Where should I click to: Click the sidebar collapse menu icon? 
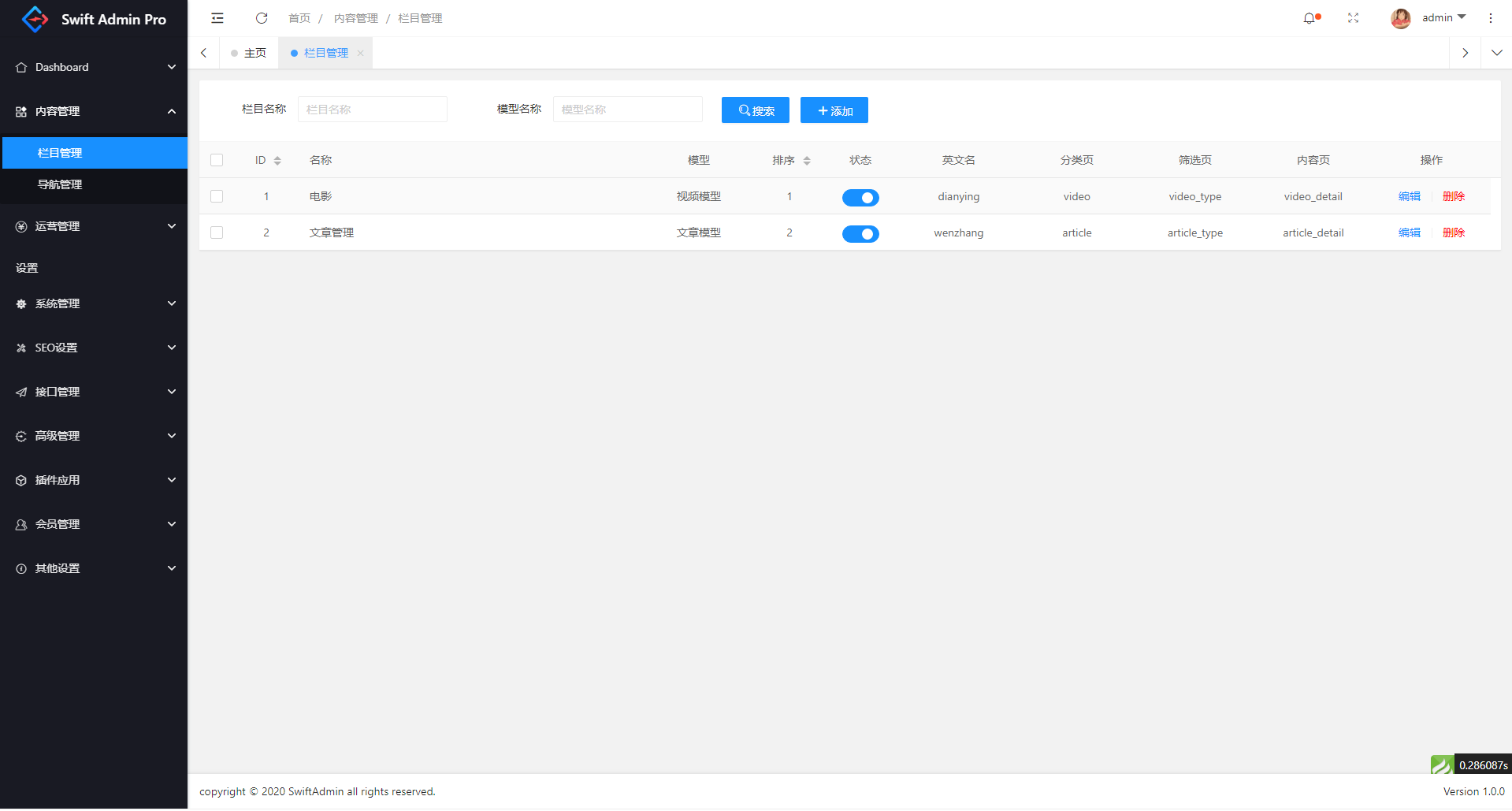point(217,18)
